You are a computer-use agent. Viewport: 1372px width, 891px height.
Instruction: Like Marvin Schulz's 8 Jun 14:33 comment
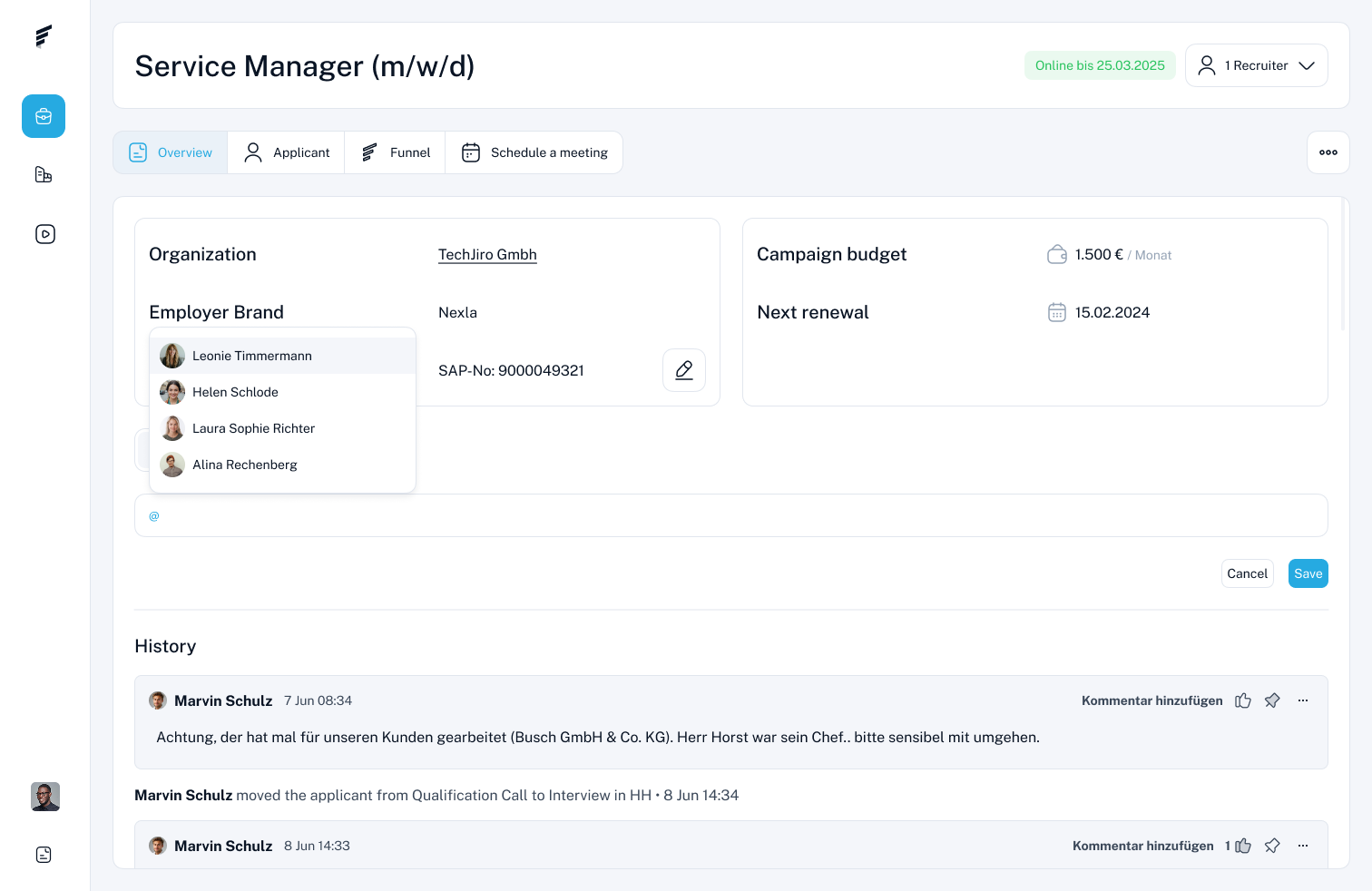[1243, 846]
